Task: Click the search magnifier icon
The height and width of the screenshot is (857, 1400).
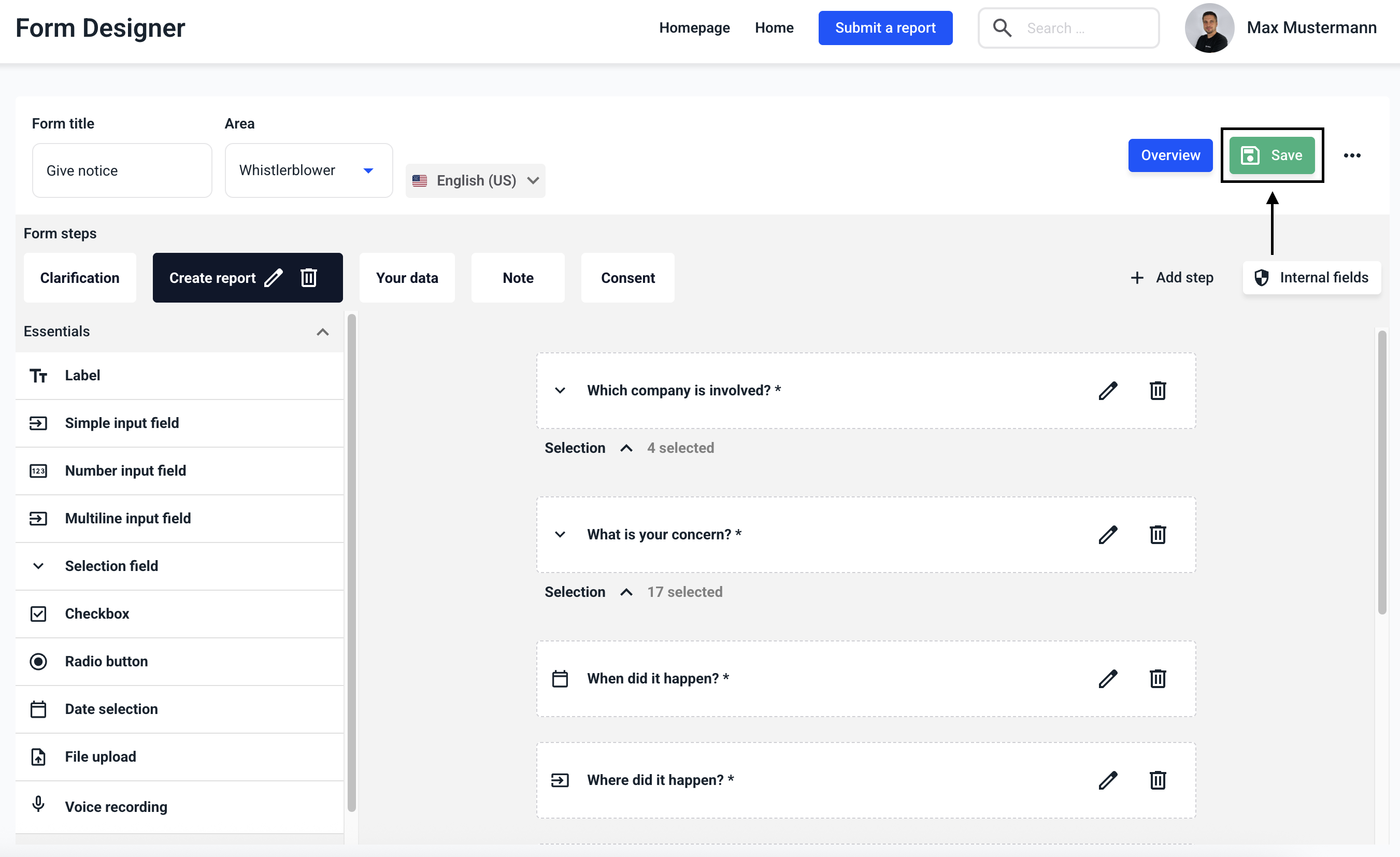Action: coord(1002,28)
